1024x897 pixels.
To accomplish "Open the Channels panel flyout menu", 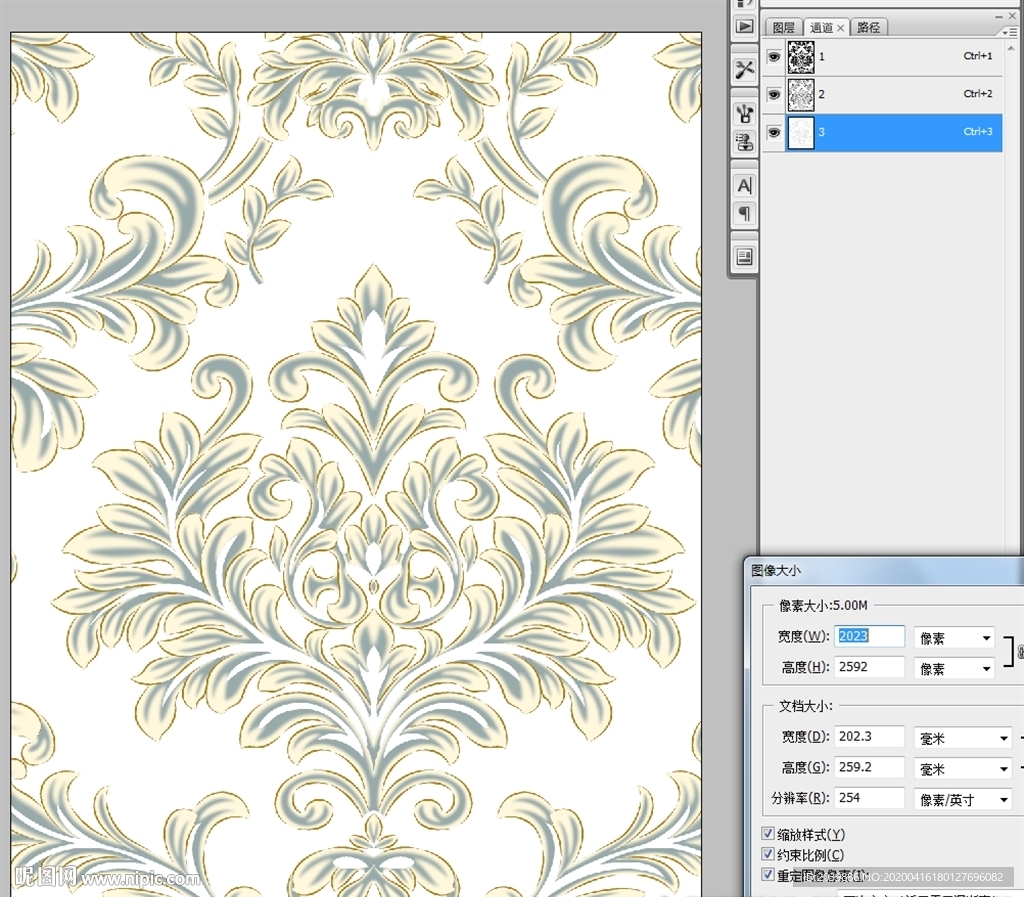I will pyautogui.click(x=1011, y=31).
